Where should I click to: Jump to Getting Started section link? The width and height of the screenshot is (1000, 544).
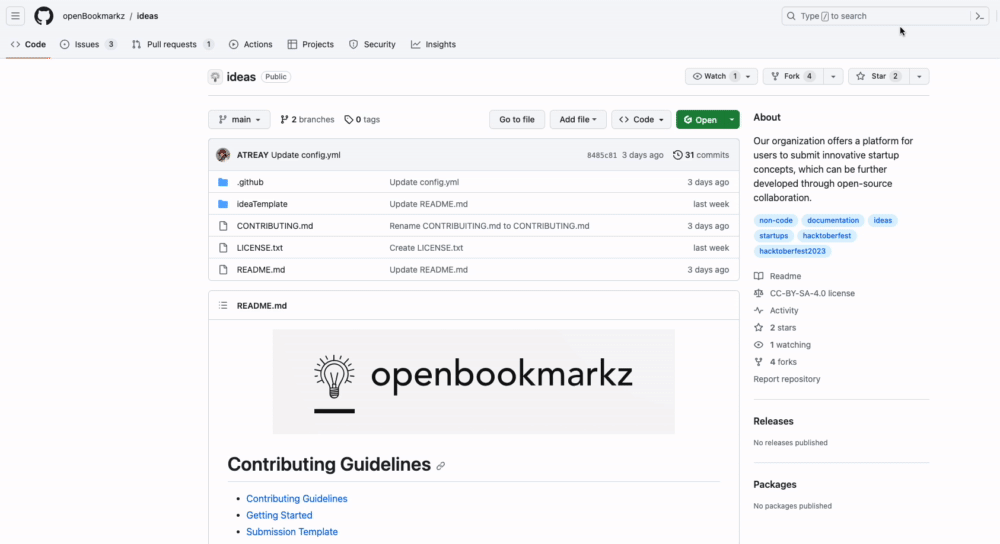pos(279,515)
